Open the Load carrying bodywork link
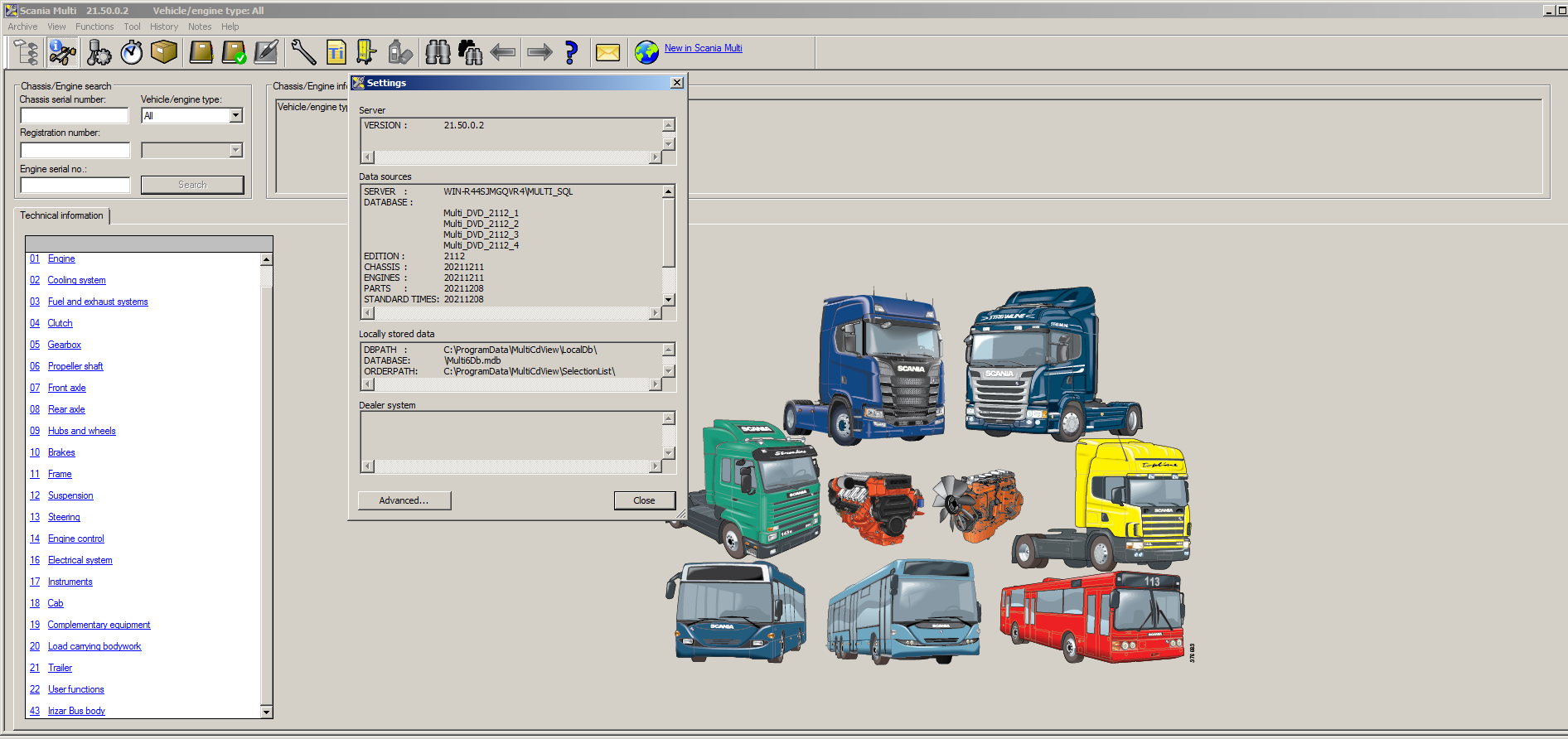 coord(94,646)
